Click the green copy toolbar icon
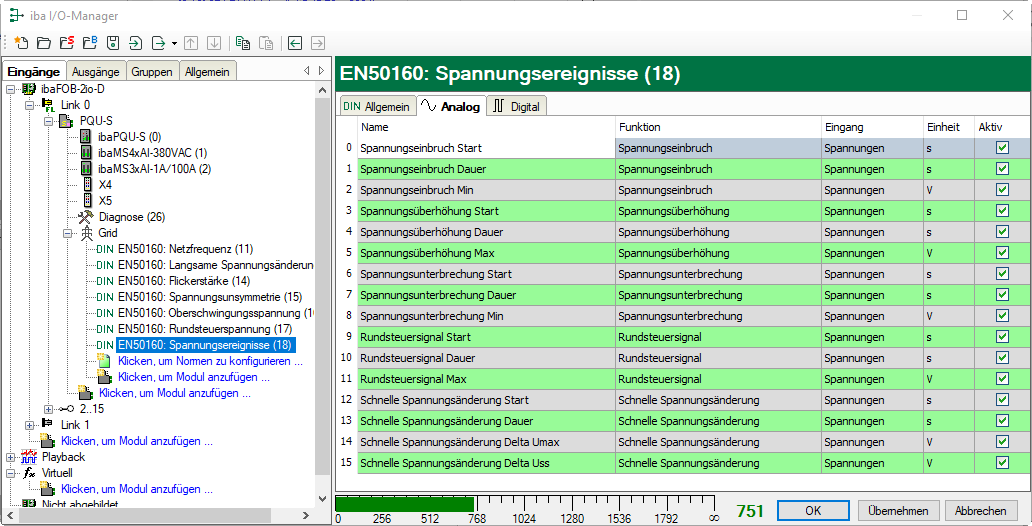The image size is (1032, 526). coord(242,43)
